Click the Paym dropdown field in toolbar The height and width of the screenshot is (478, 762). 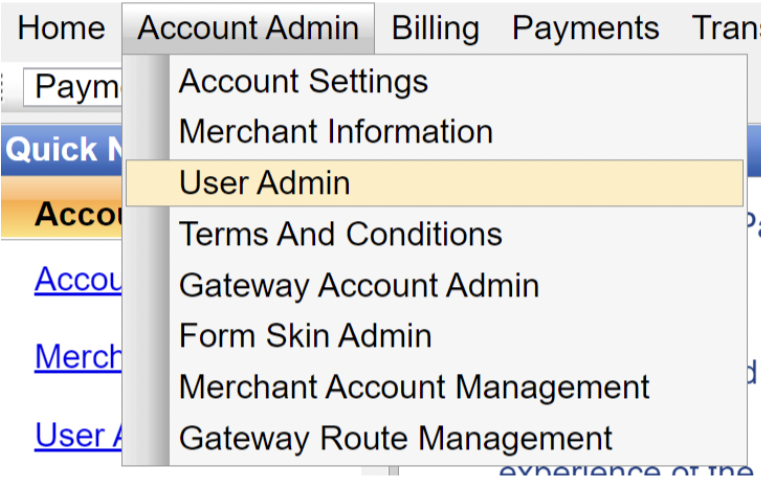pyautogui.click(x=73, y=87)
